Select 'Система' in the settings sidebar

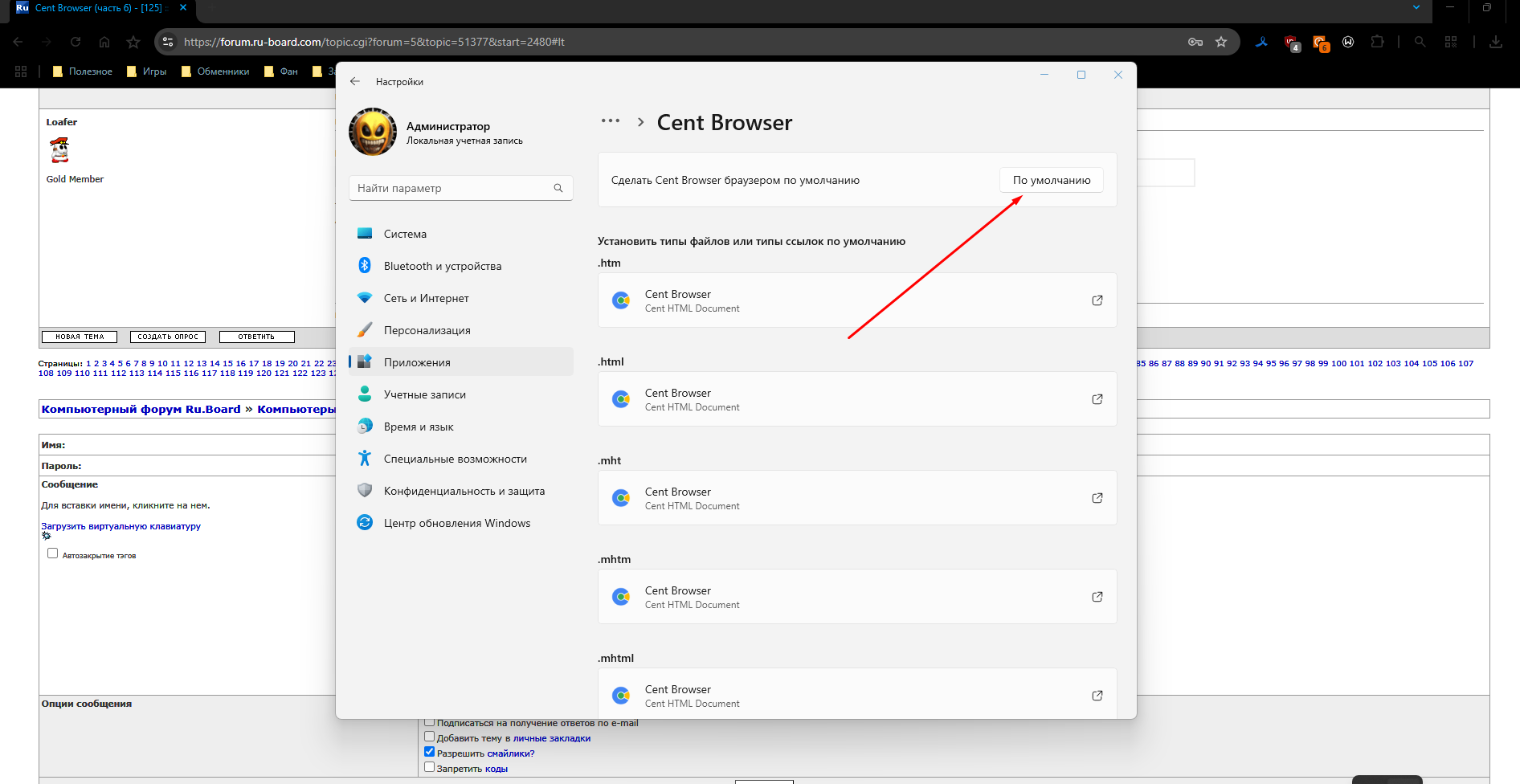point(405,234)
